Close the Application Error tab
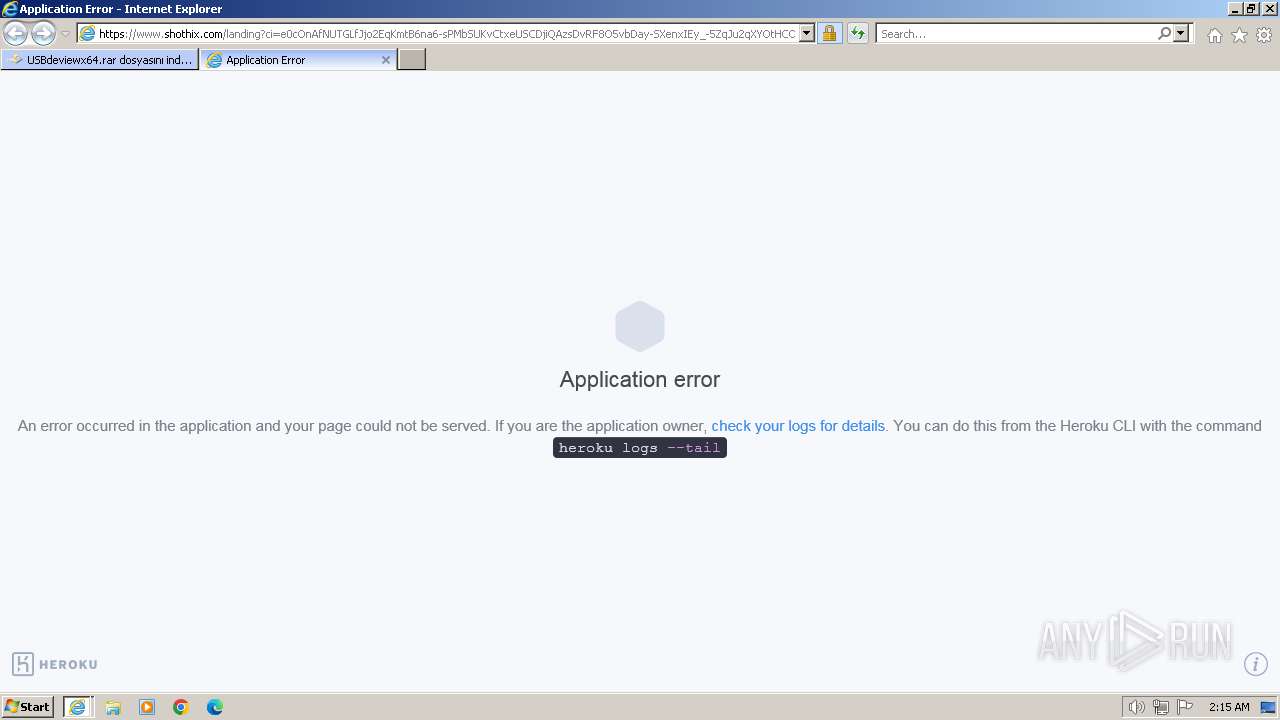 (386, 60)
